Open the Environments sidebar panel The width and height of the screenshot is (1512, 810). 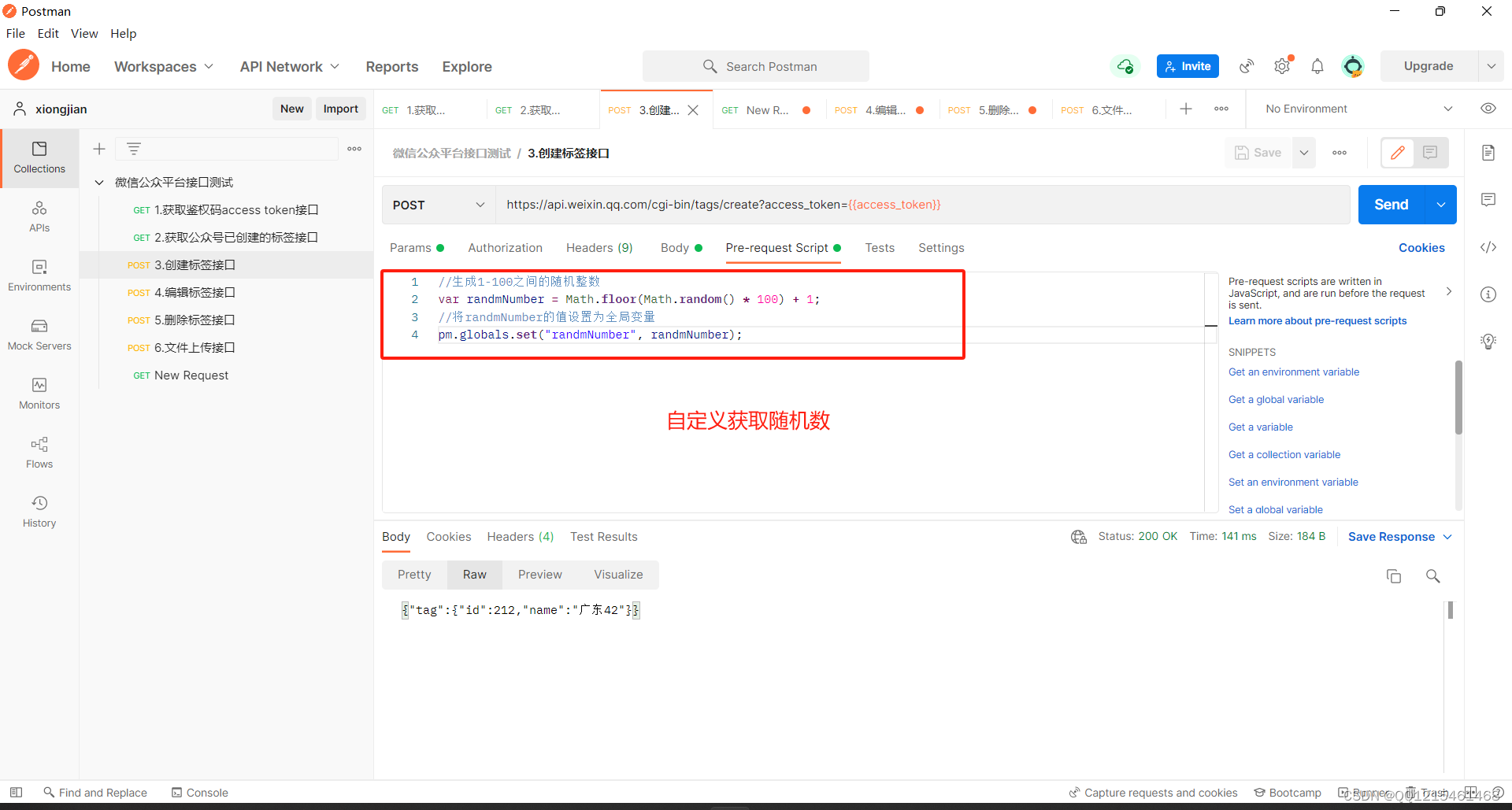(39, 276)
